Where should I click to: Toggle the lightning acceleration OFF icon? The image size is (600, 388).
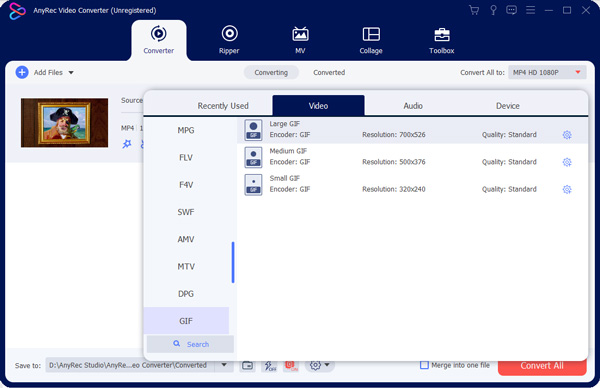(x=270, y=366)
